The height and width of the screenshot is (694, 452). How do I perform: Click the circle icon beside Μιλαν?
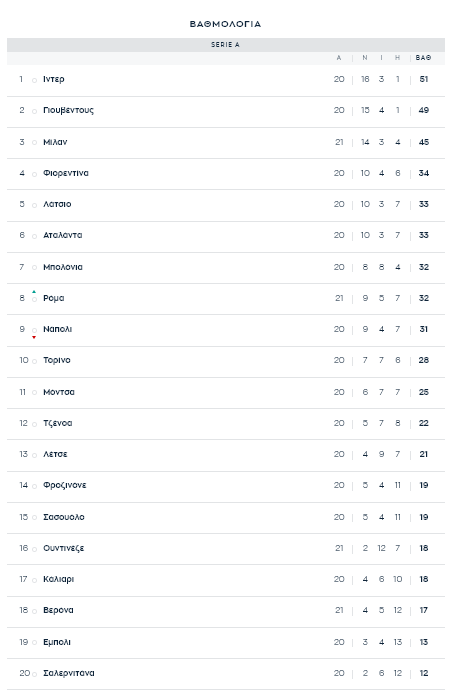coord(34,143)
